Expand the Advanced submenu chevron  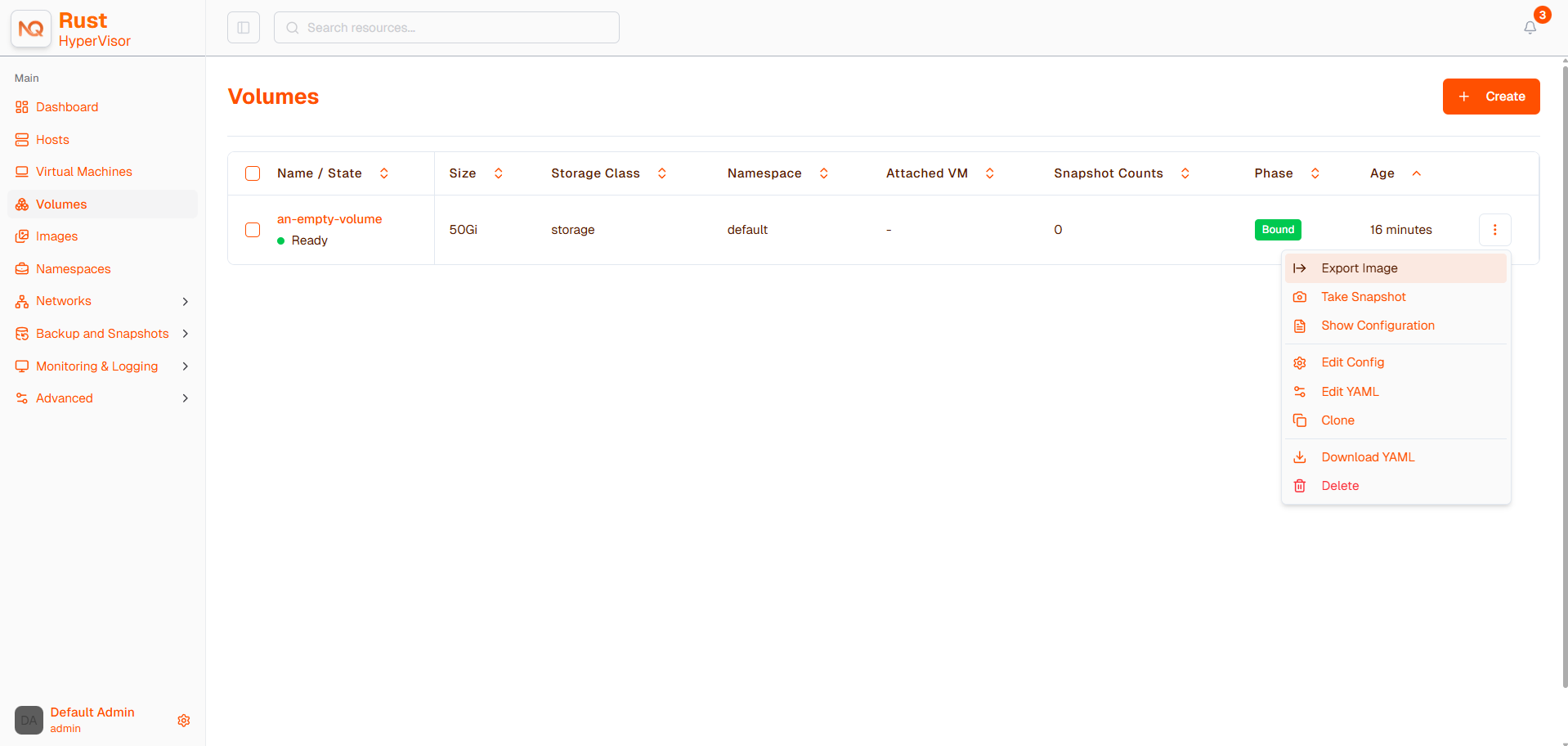[x=186, y=398]
